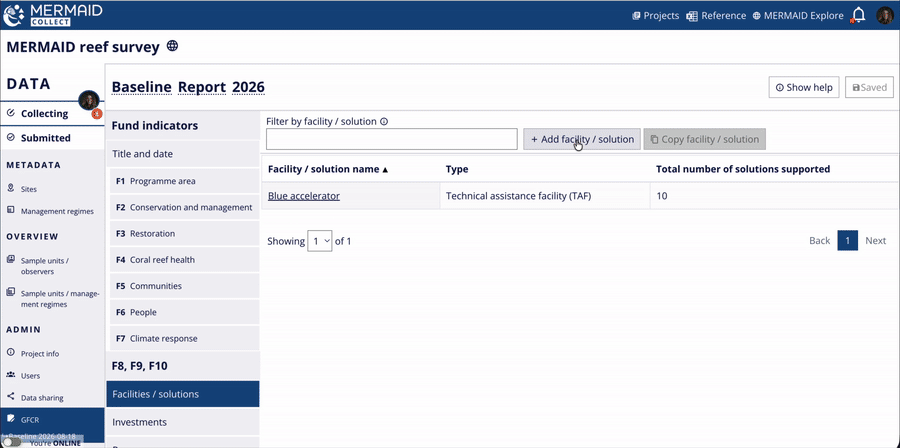
Task: Click the Data sharing share icon
Action: (10, 397)
